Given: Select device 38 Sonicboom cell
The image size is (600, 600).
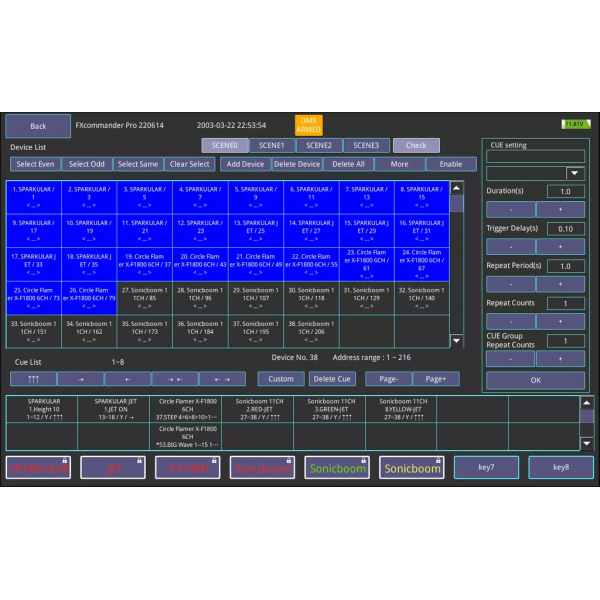Looking at the screenshot, I should coord(311,331).
